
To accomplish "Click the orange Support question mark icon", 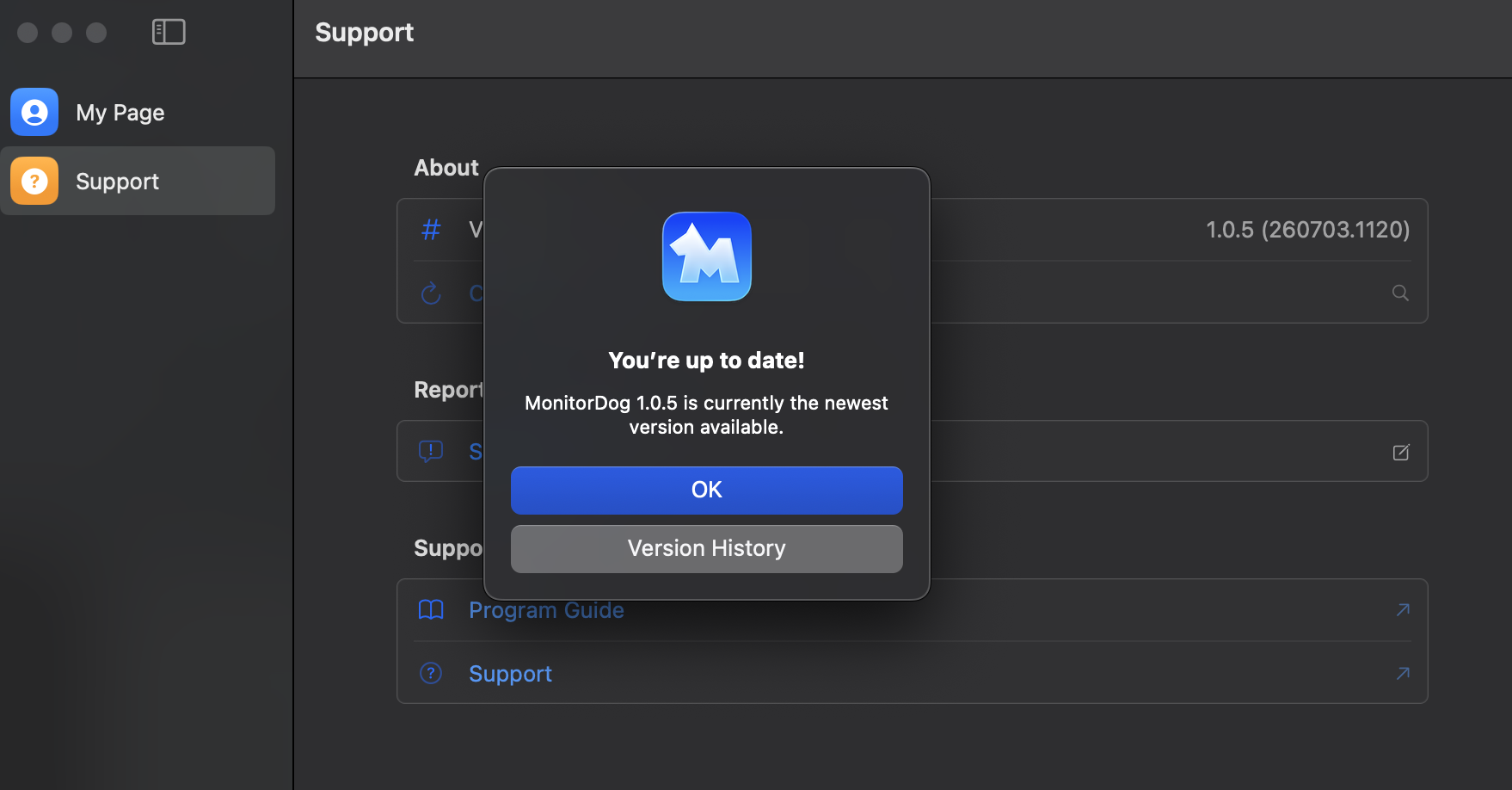I will tap(34, 181).
